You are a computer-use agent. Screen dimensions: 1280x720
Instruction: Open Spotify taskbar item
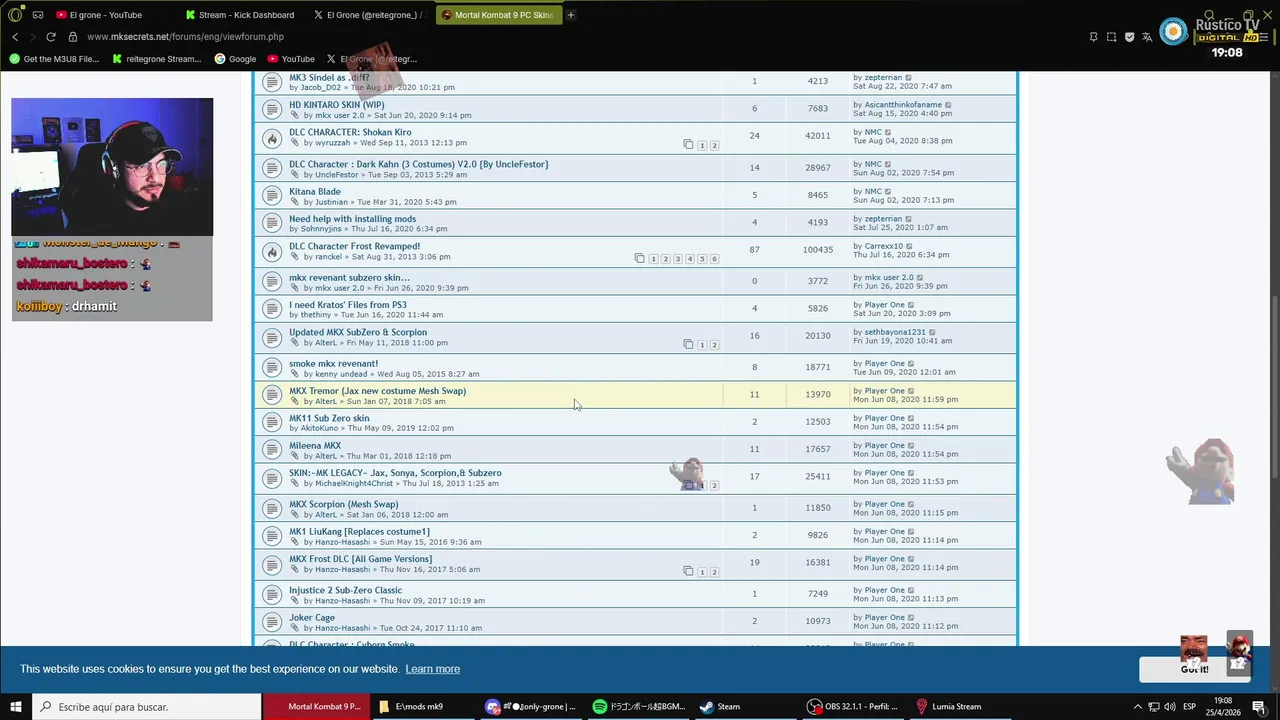coord(638,707)
